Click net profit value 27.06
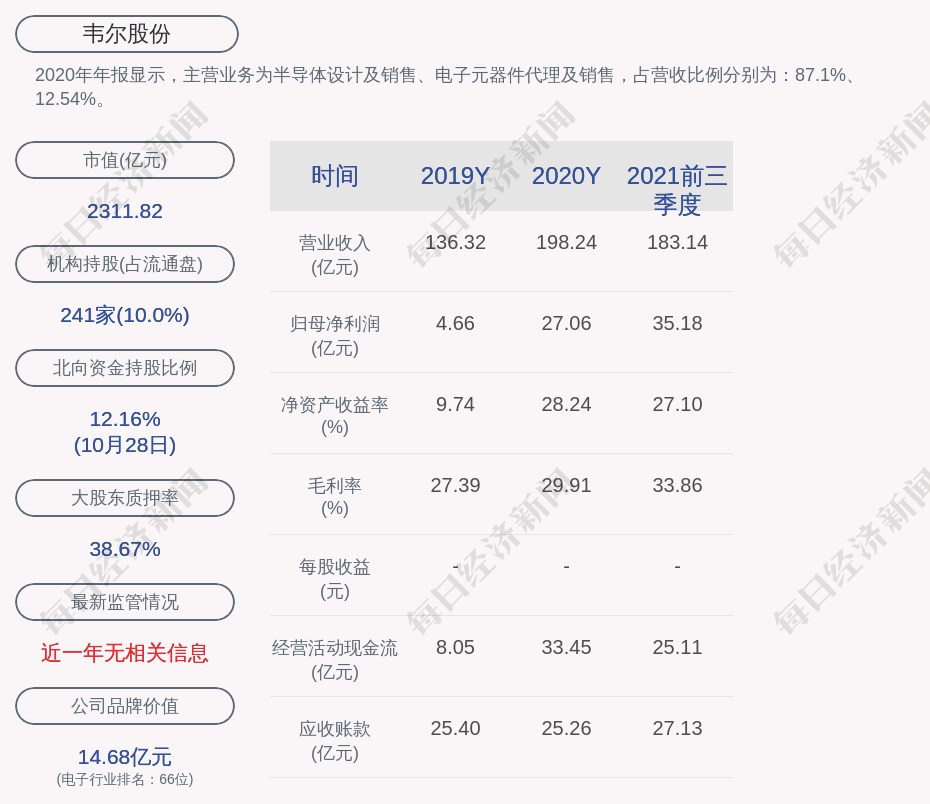Image resolution: width=930 pixels, height=804 pixels. [566, 324]
